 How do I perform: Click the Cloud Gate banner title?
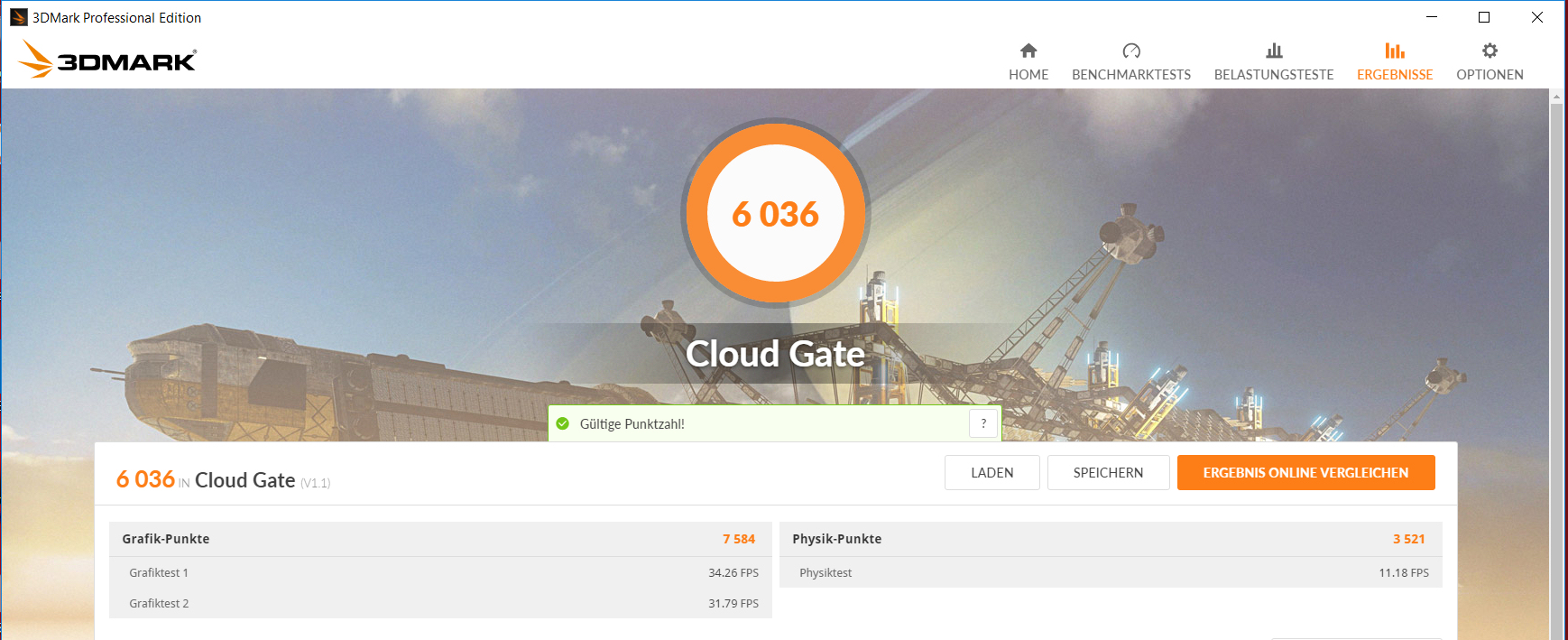pyautogui.click(x=776, y=354)
